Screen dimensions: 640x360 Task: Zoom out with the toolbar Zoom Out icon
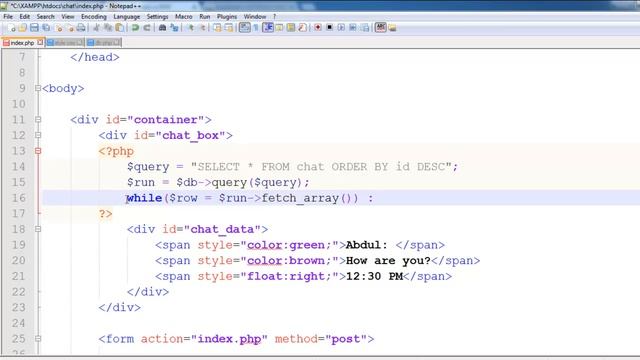pyautogui.click(x=202, y=28)
